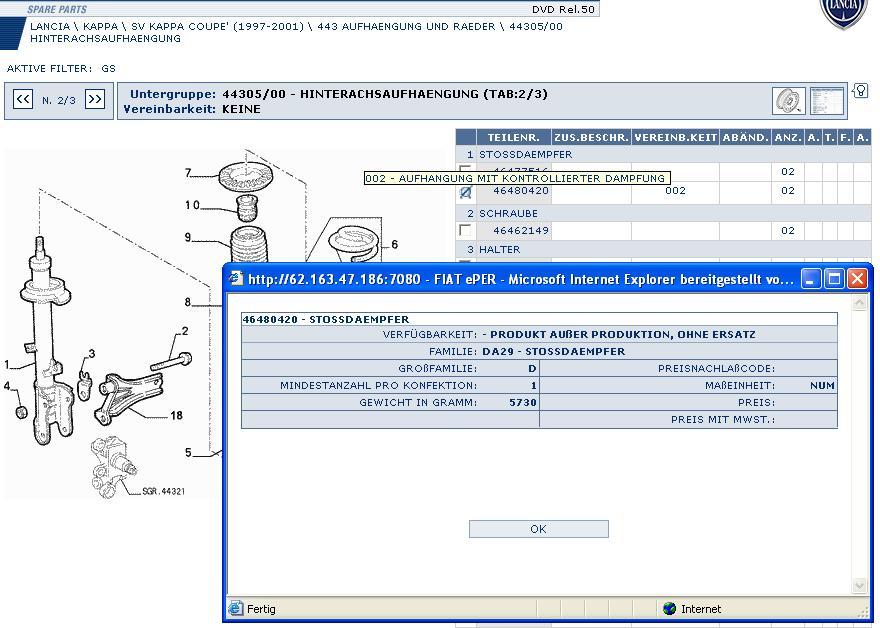
Task: Open HINTERACHSAUFHAENGUNG breadcrumb entry
Action: coord(106,39)
